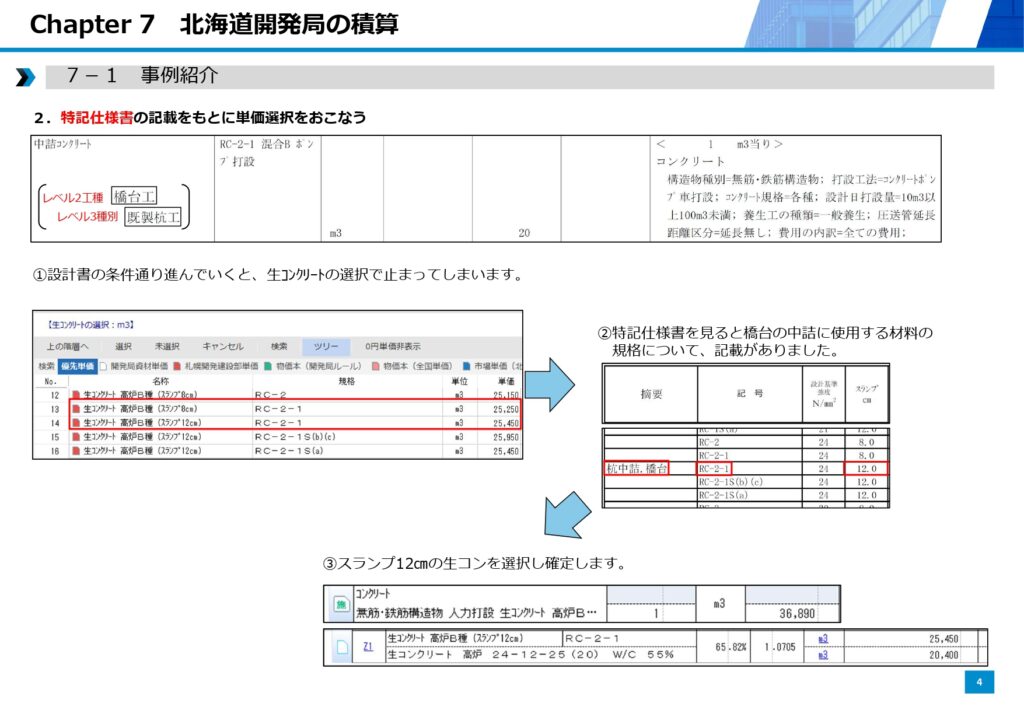Toggle 0円単価非表示 option
This screenshot has width=1024, height=724.
pyautogui.click(x=392, y=346)
